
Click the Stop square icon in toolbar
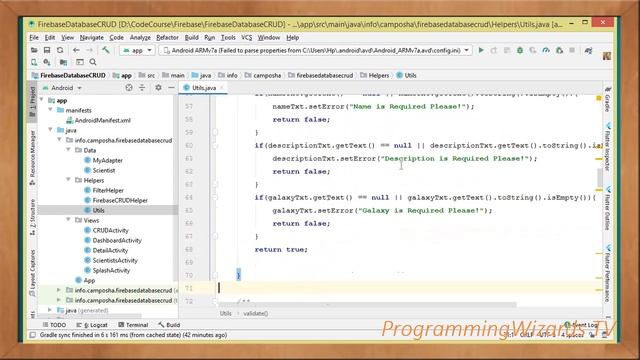pos(572,50)
